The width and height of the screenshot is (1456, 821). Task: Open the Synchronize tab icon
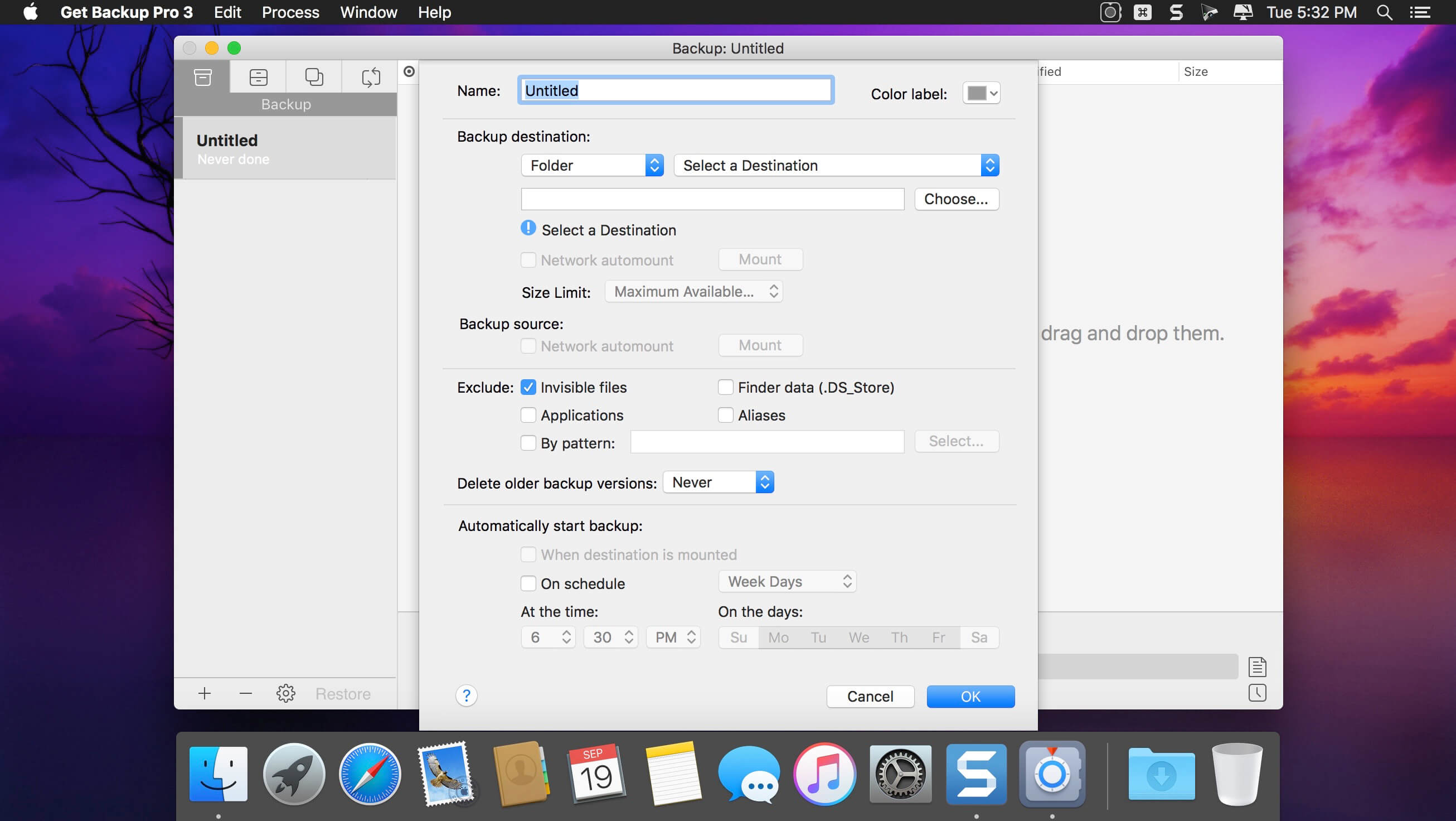(370, 77)
